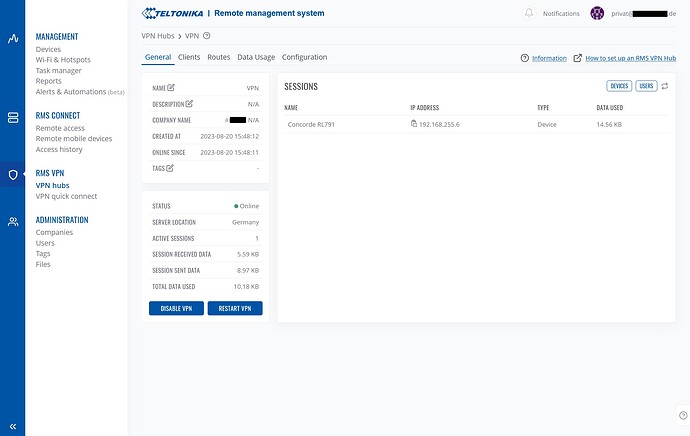Open the user avatar menu
690x436 pixels.
click(x=597, y=13)
